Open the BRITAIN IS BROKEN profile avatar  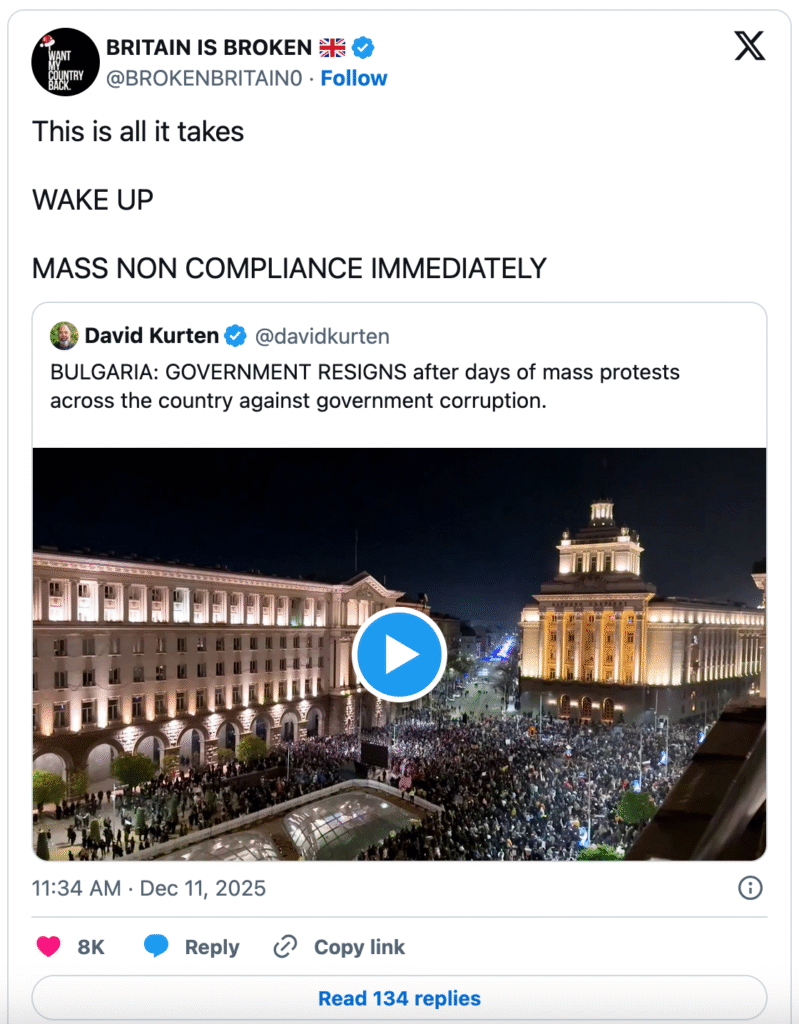click(65, 62)
